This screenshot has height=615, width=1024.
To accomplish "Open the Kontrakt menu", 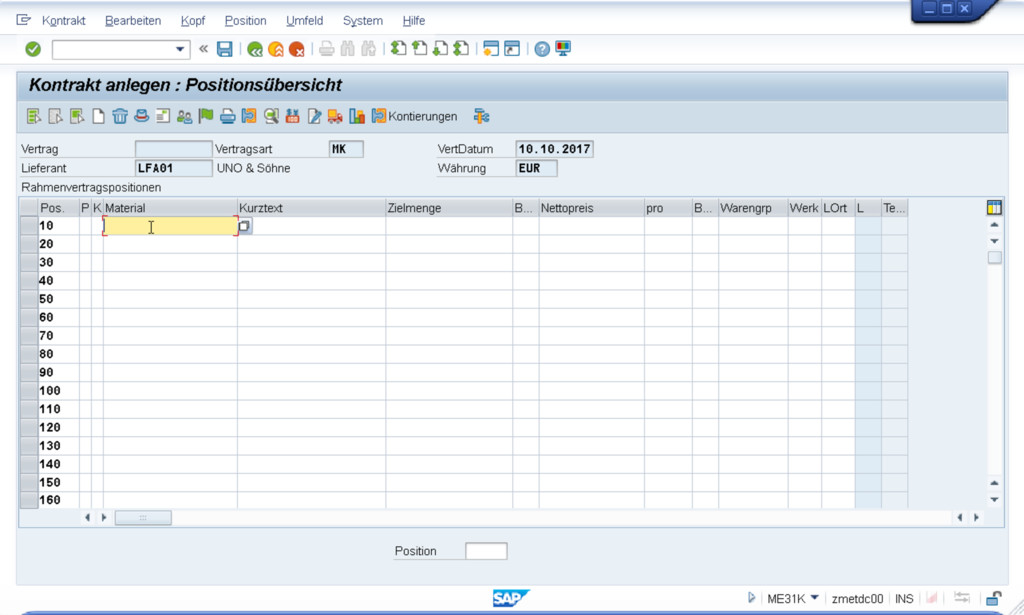I will click(63, 21).
